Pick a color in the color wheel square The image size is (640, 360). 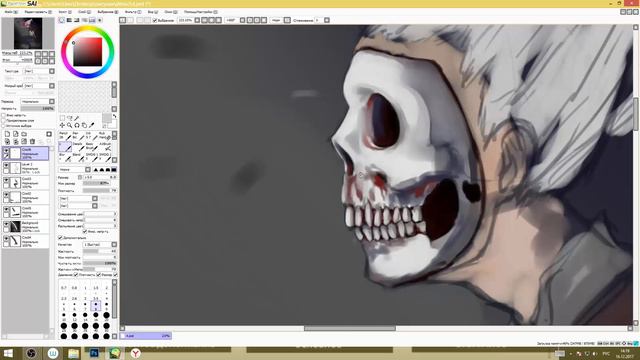click(x=87, y=52)
